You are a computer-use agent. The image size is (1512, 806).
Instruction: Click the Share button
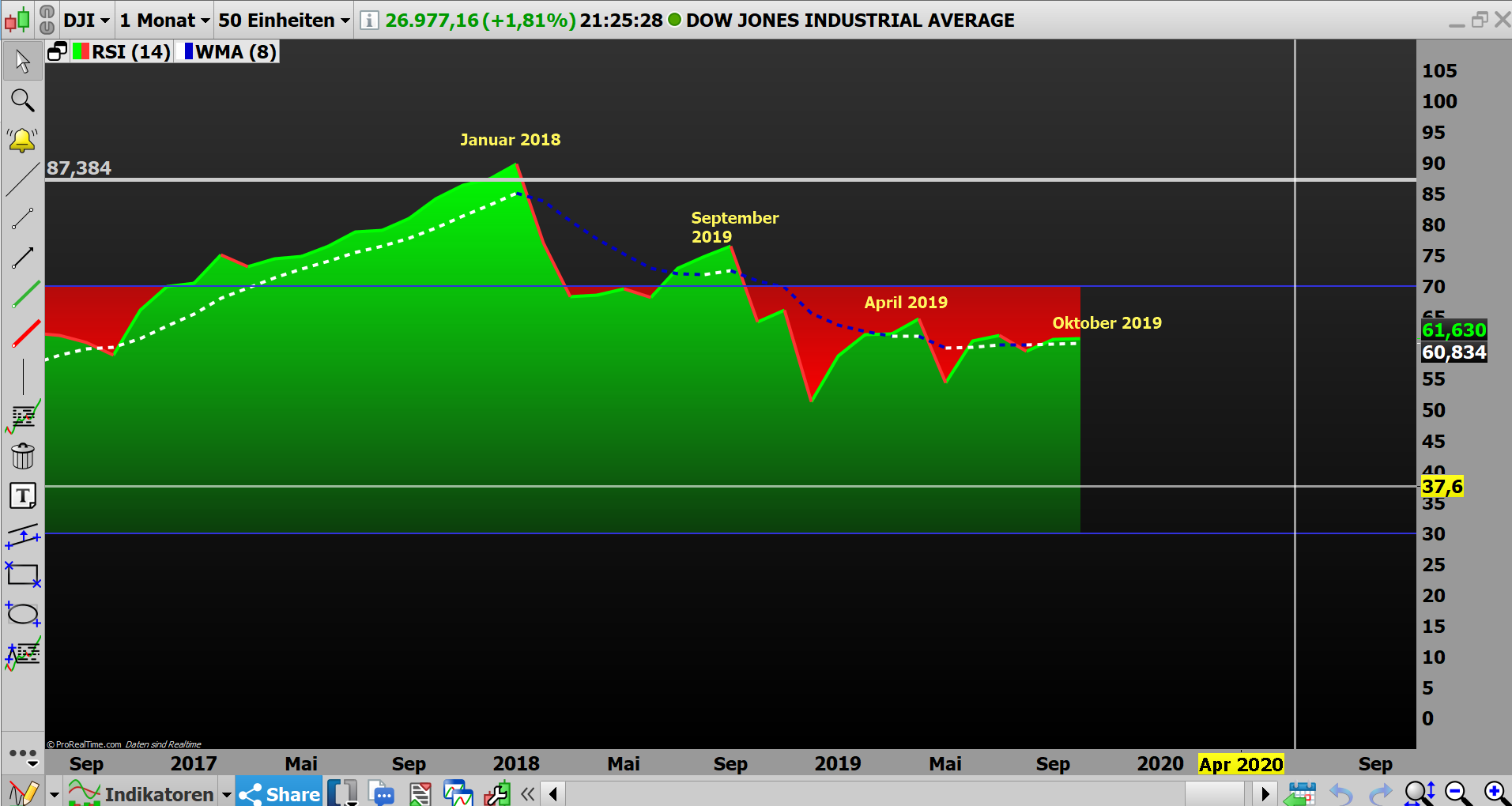tap(277, 793)
